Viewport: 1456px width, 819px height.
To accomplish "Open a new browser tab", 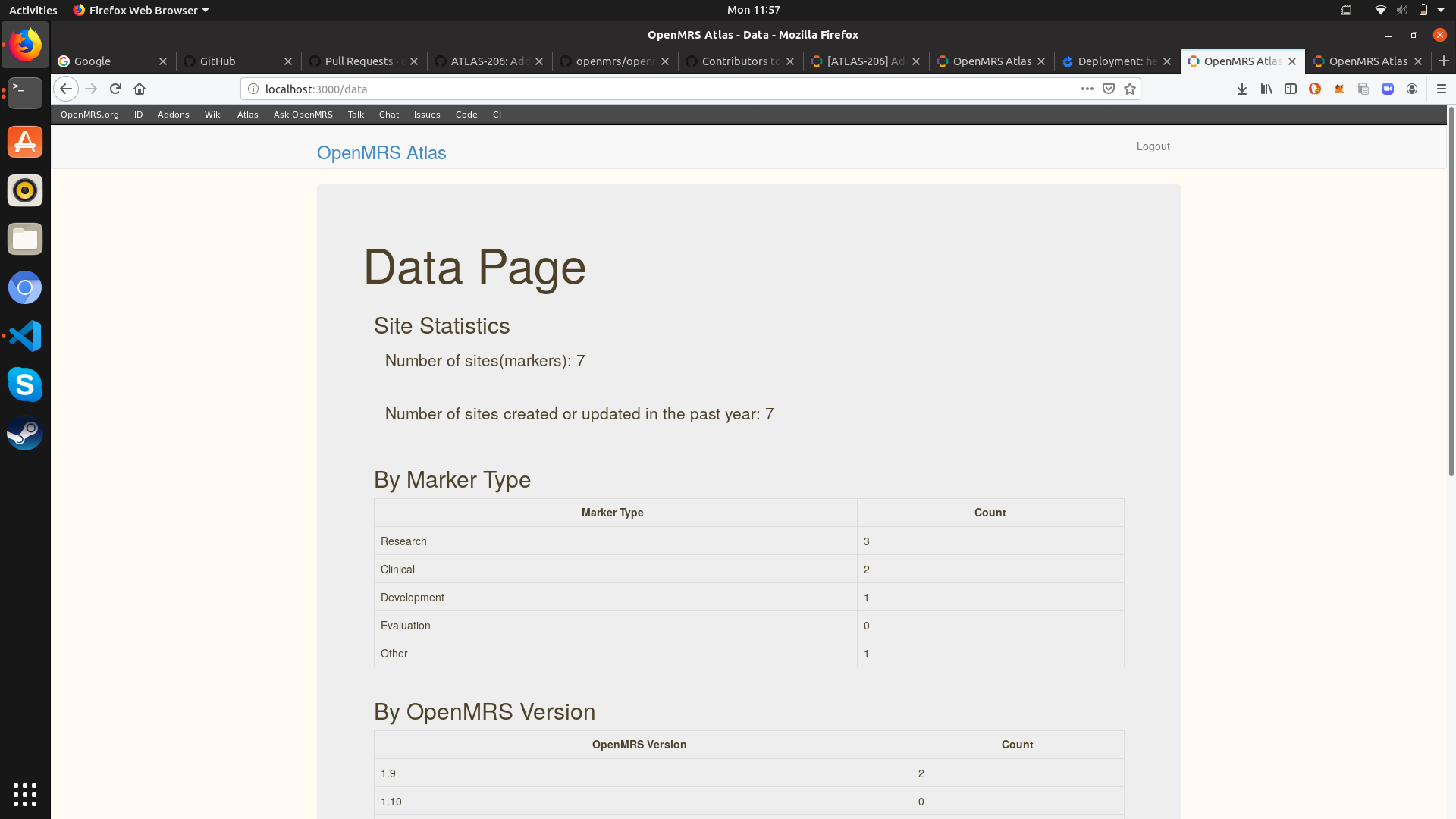I will 1443,61.
